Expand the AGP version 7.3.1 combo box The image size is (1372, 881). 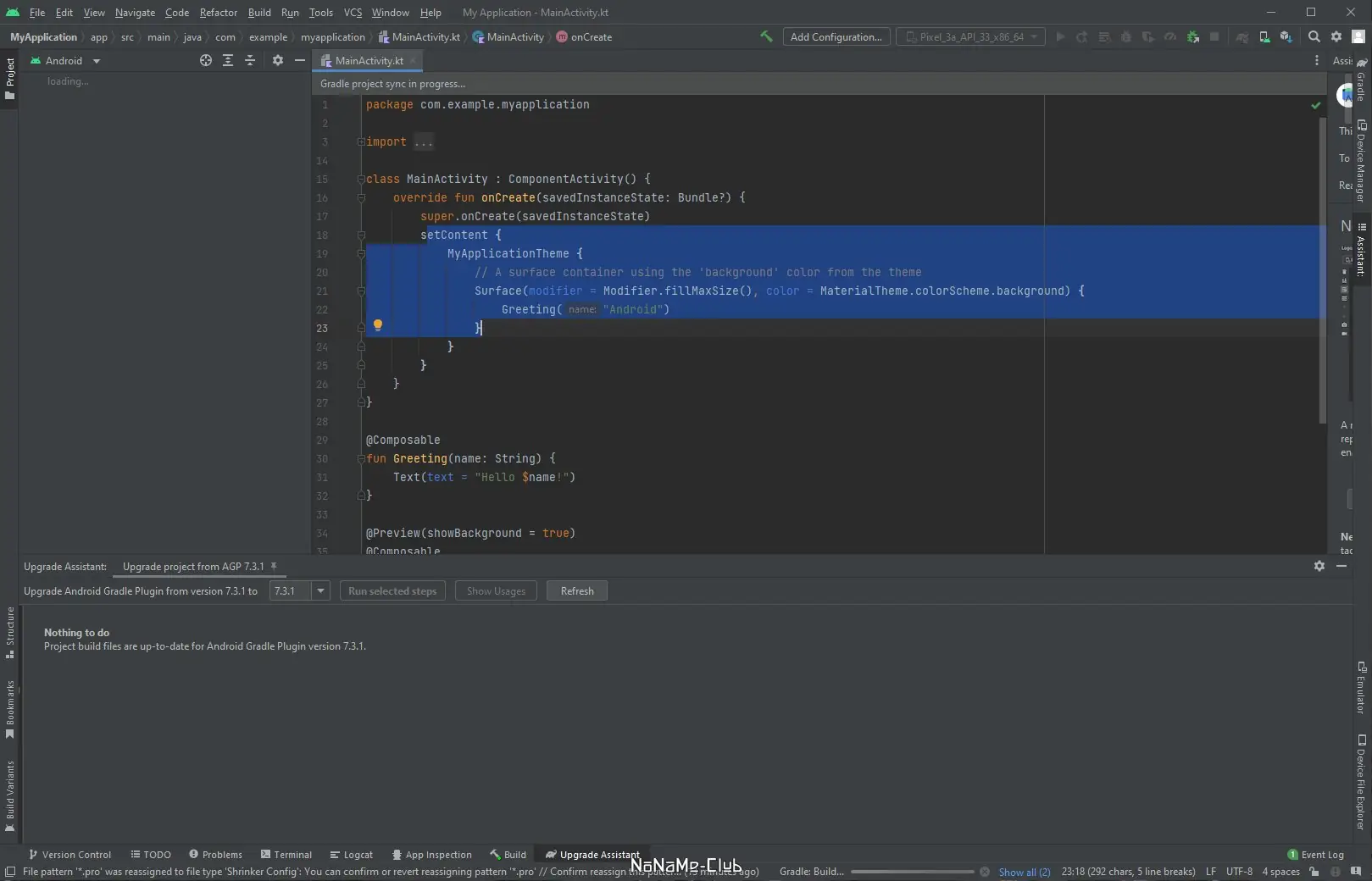(320, 590)
